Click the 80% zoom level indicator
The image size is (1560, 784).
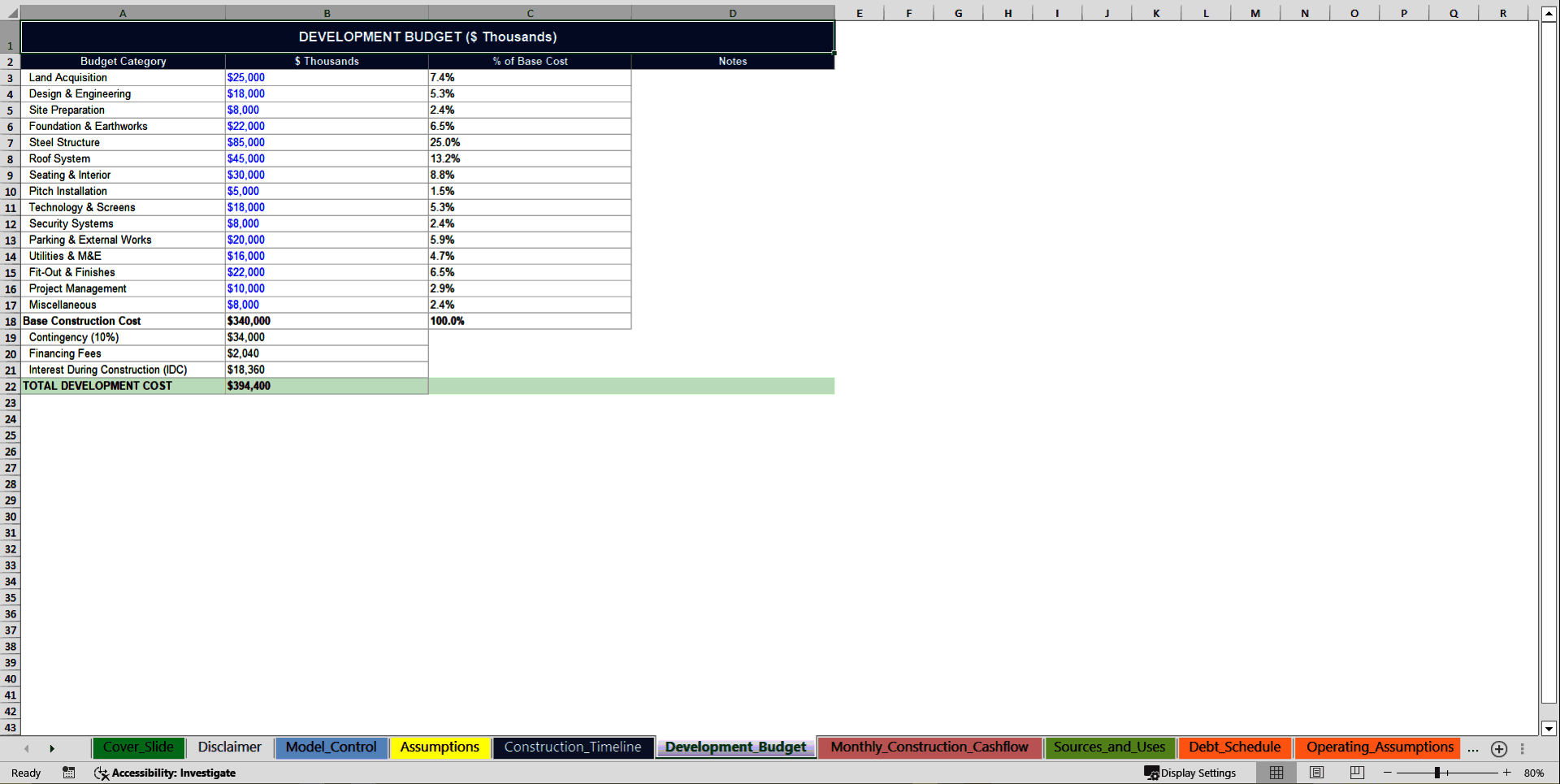[1536, 773]
